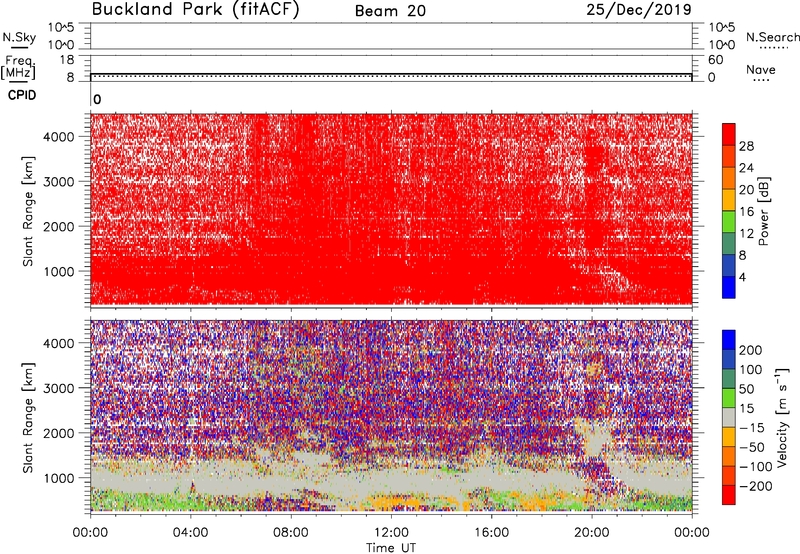800x554 pixels.
Task: Click the 28 dB power scale label
Action: (746, 146)
